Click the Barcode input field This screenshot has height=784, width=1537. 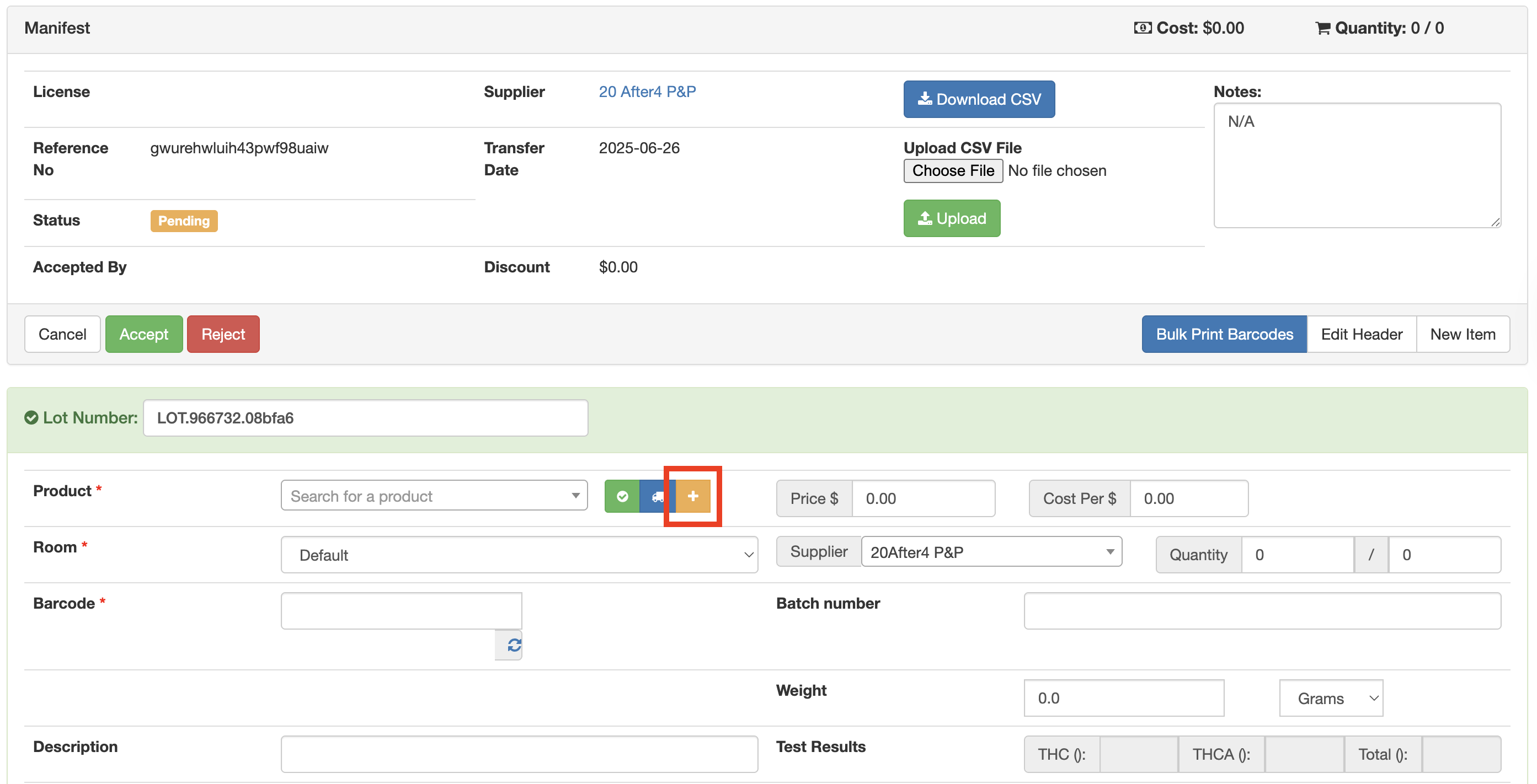[401, 610]
